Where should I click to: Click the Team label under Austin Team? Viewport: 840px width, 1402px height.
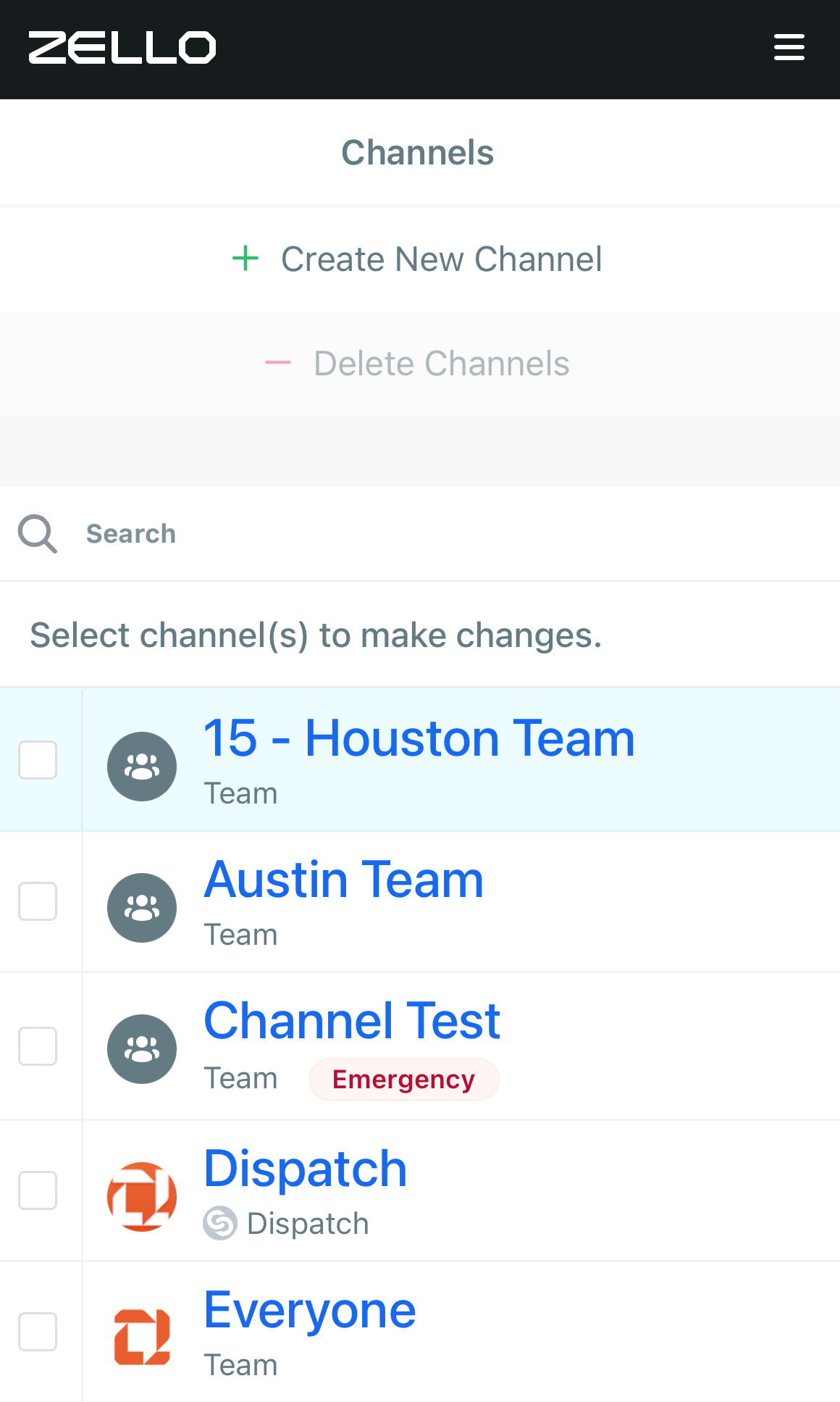coord(240,935)
